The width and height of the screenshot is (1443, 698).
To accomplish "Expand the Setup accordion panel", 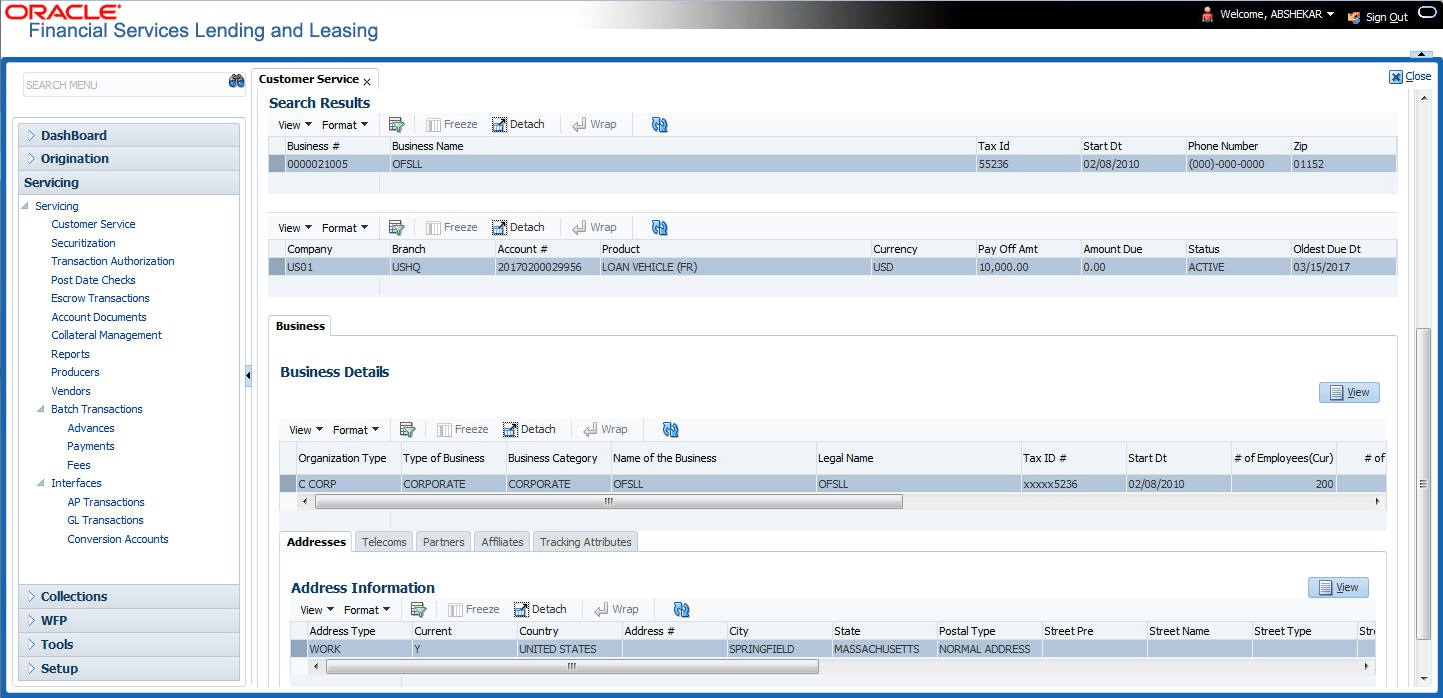I will coord(129,668).
